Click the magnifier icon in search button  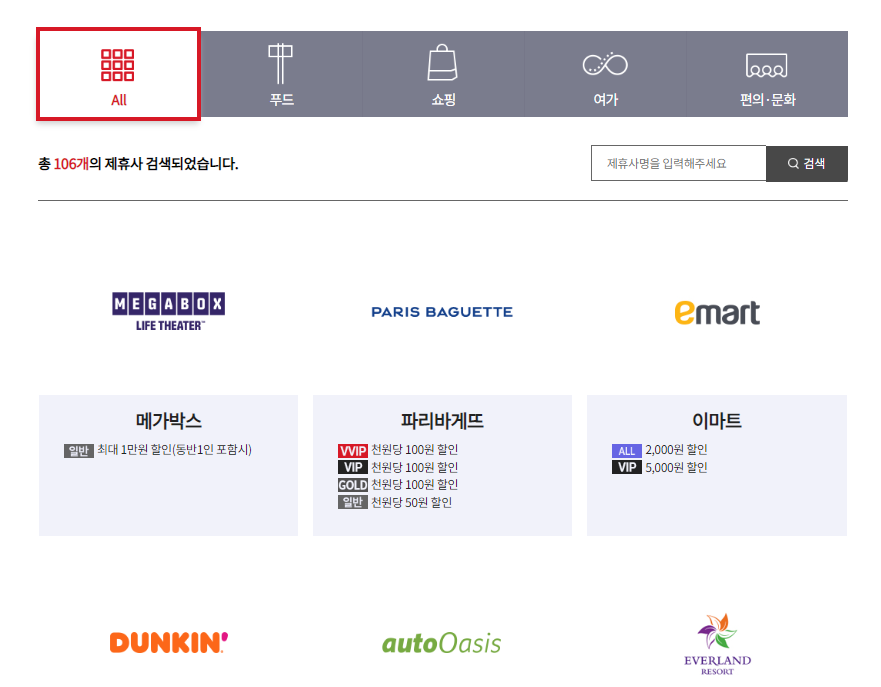pos(793,163)
